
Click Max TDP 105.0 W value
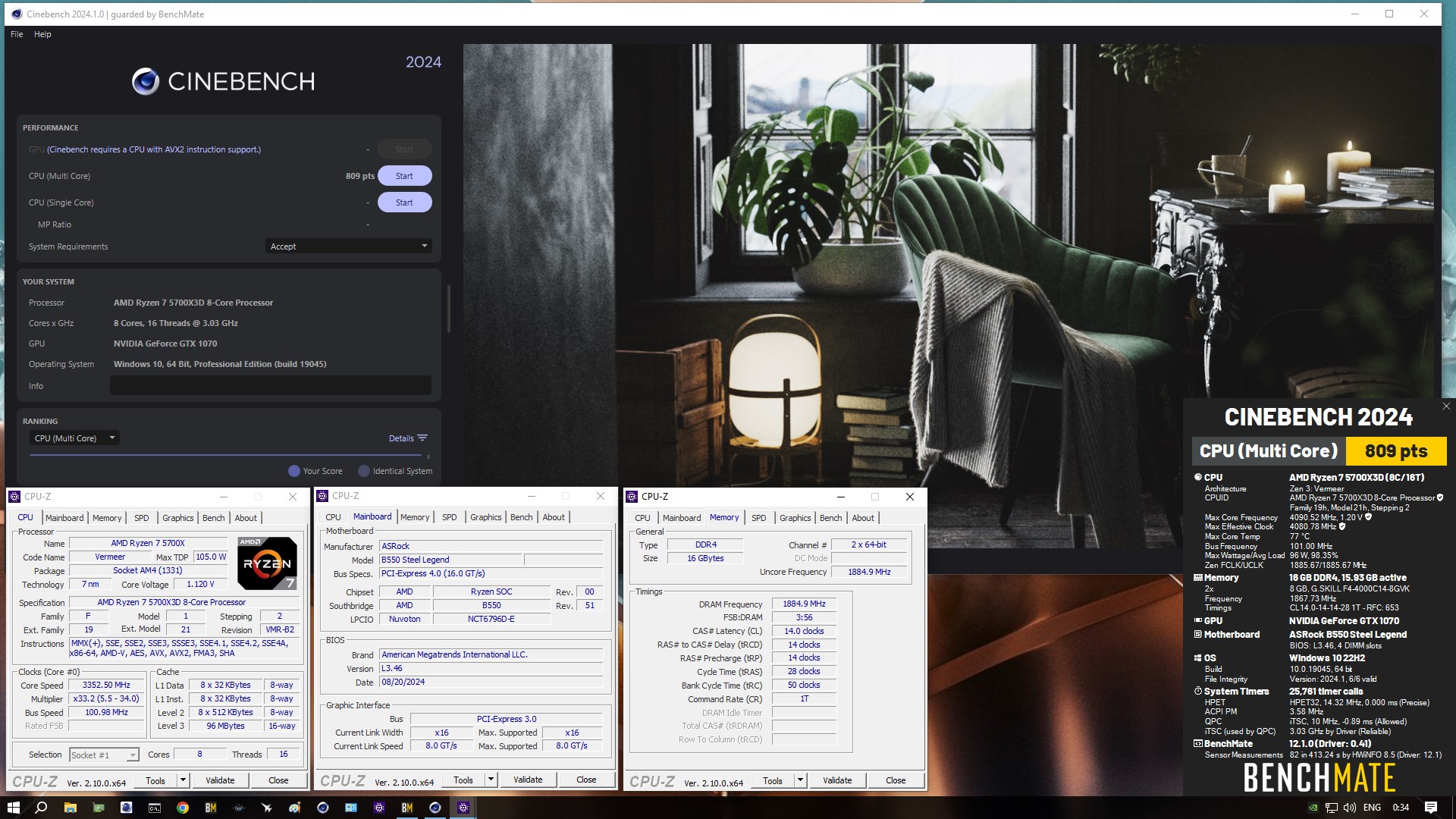210,557
